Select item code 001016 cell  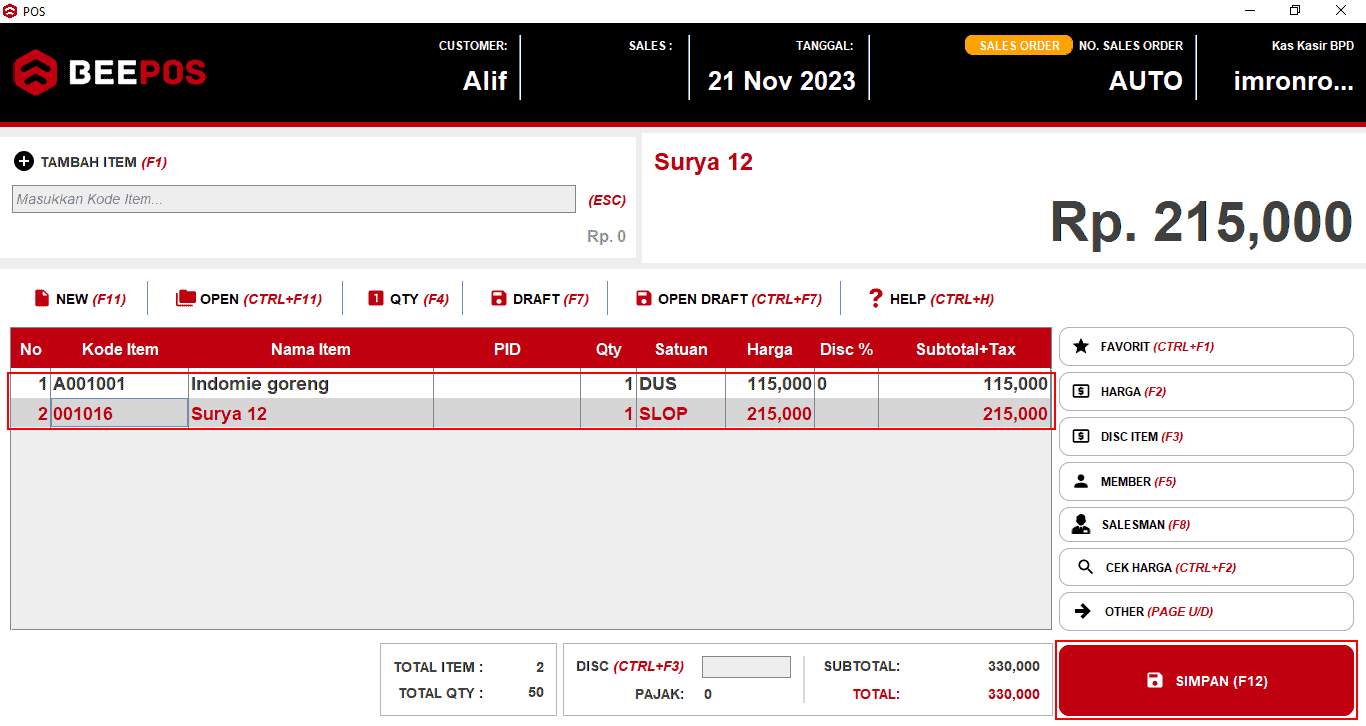click(120, 414)
